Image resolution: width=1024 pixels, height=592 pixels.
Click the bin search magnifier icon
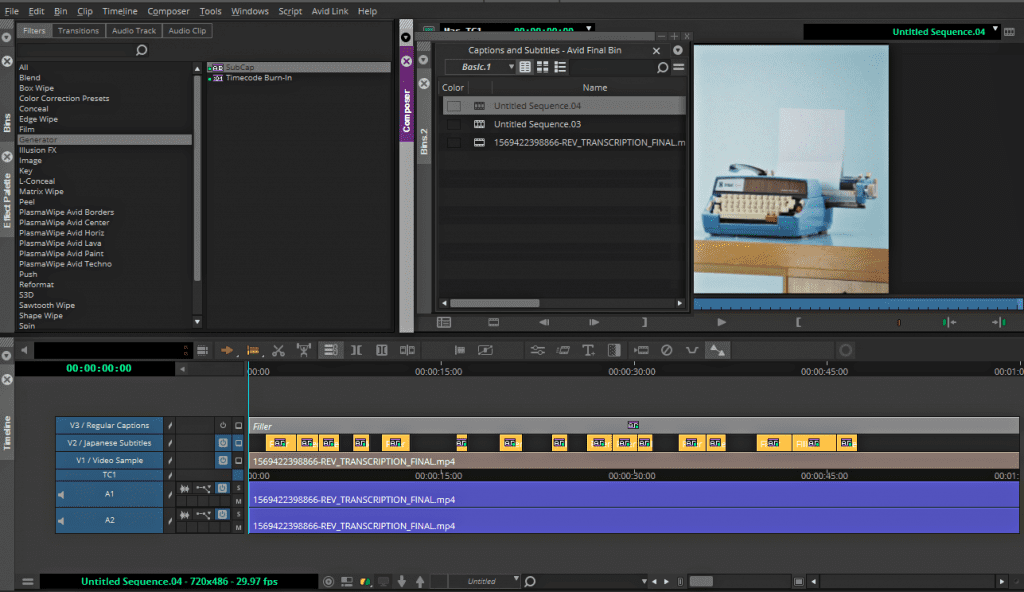coord(662,68)
